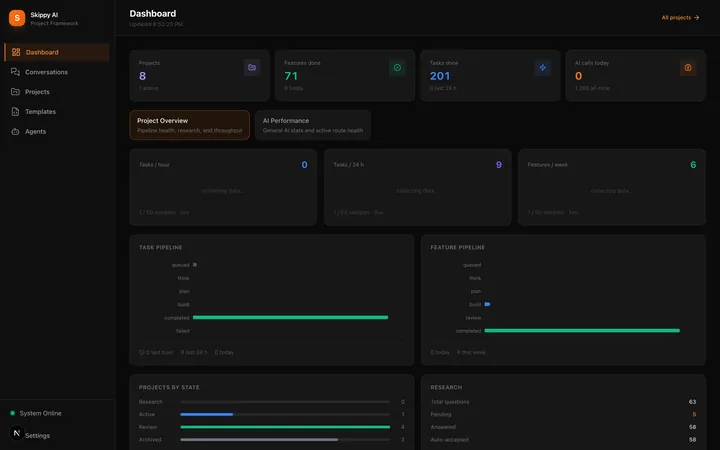Screen dimensions: 720x450
Task: Click the blue Active bar in Projects by State
Action: (x=207, y=414)
